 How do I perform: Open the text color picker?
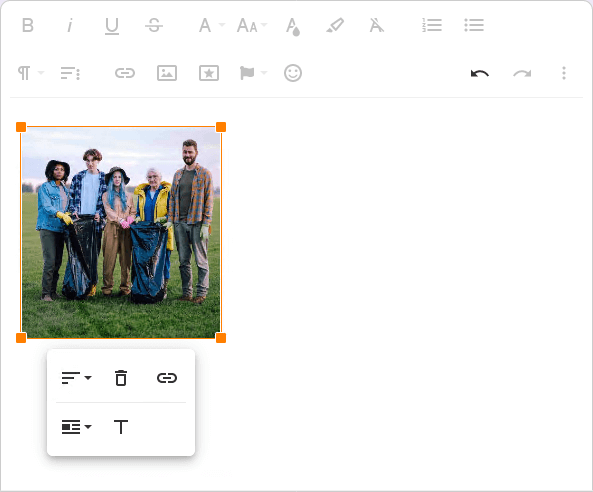pos(293,26)
